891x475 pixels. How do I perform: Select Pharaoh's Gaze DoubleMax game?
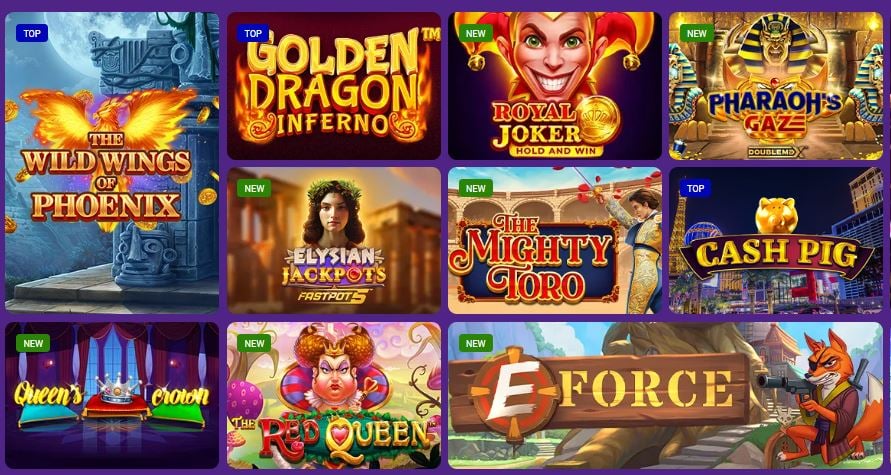[x=776, y=86]
